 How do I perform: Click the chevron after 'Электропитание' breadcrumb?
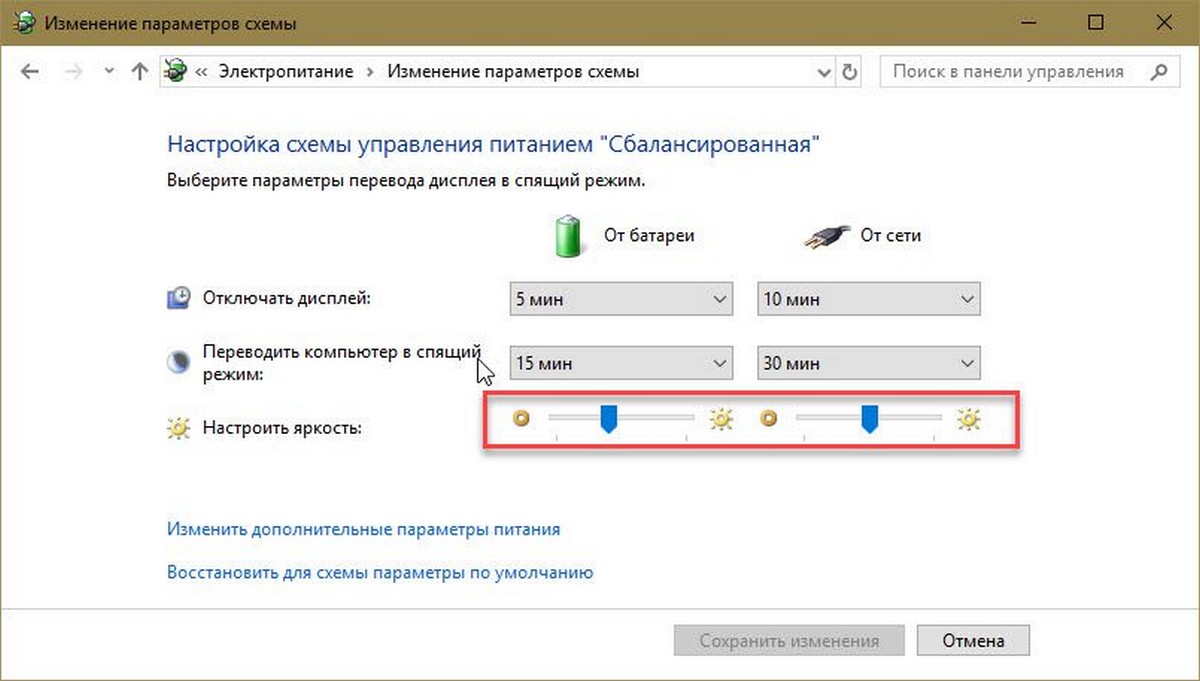(x=370, y=72)
